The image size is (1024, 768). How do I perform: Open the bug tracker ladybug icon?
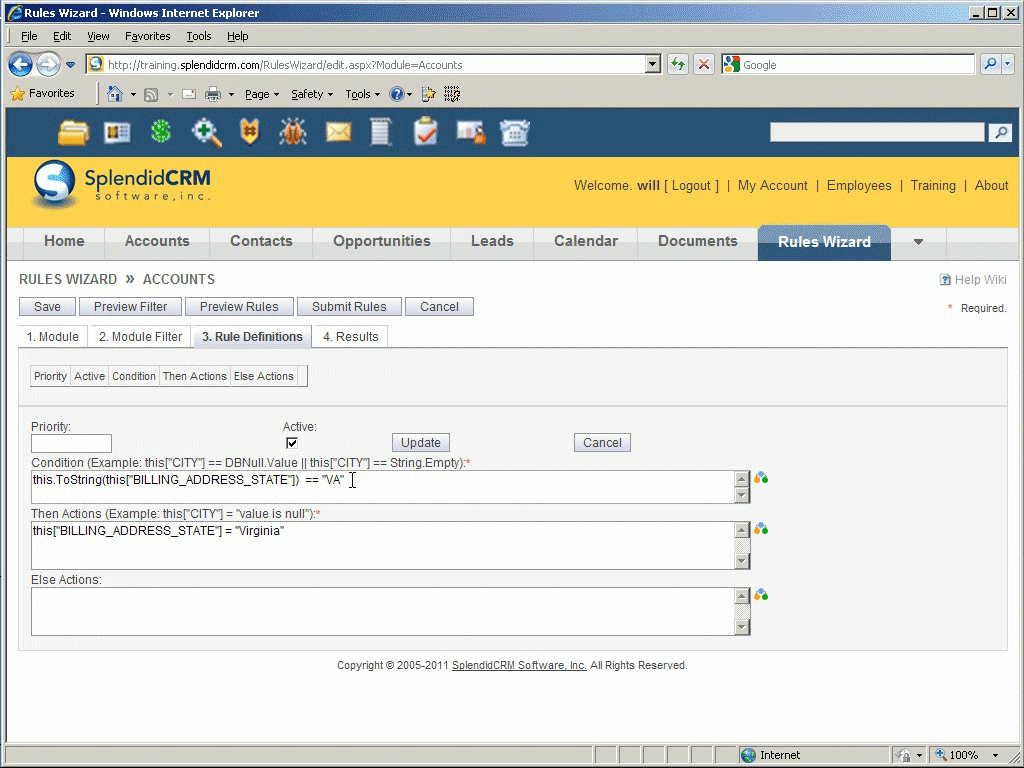tap(292, 132)
